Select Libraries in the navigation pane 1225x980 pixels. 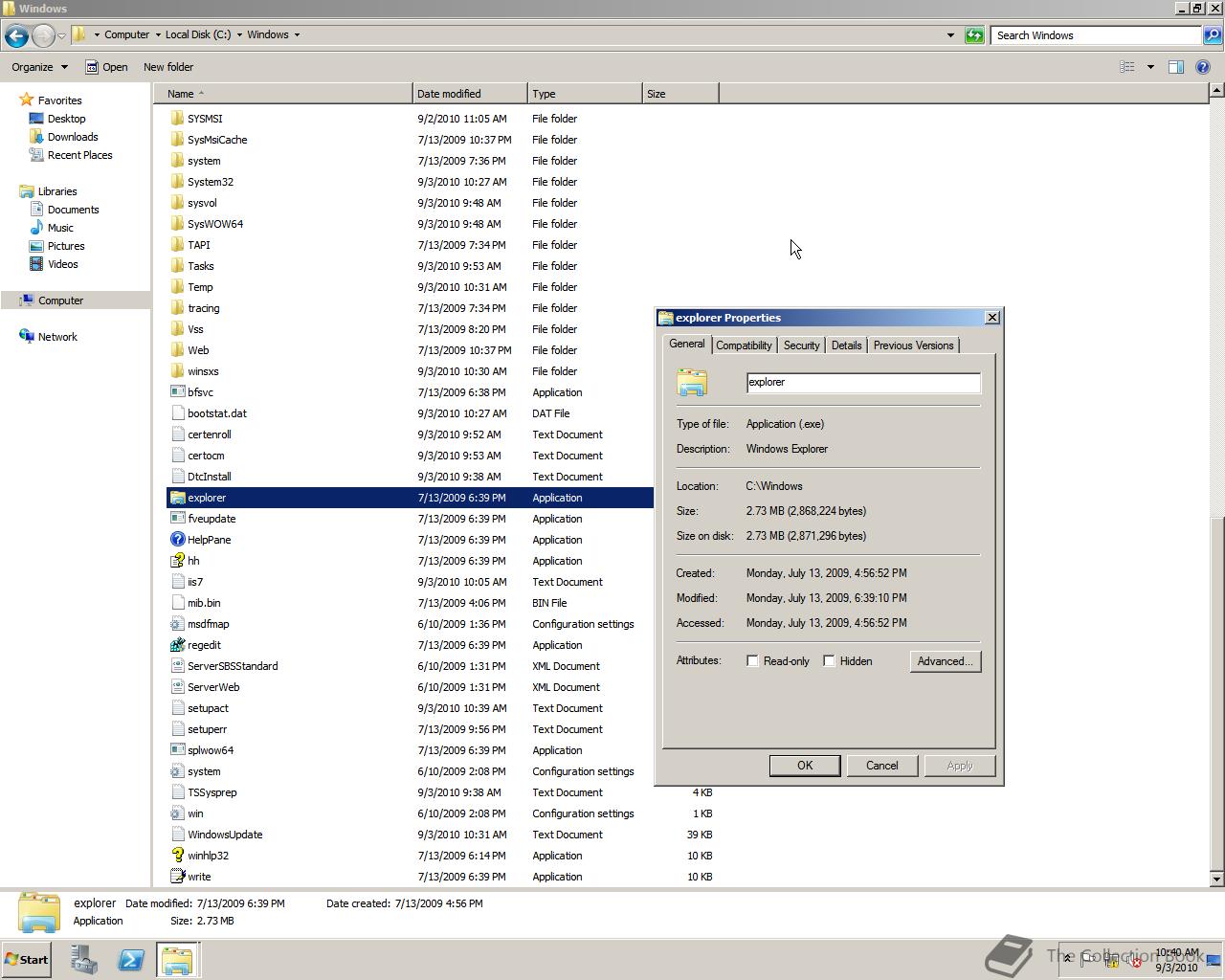57,191
